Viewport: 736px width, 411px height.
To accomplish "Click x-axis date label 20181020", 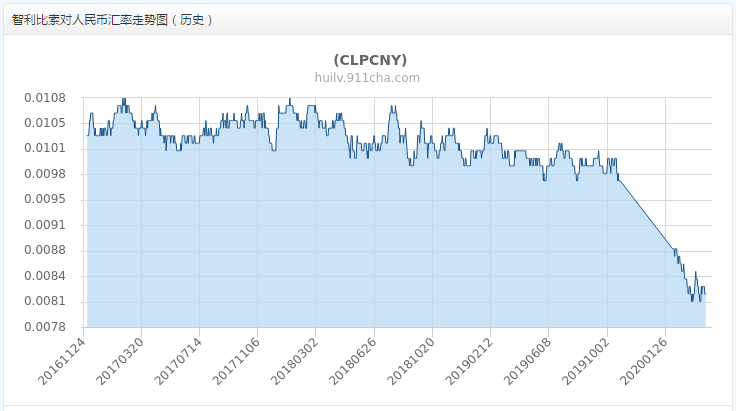I will coord(410,361).
